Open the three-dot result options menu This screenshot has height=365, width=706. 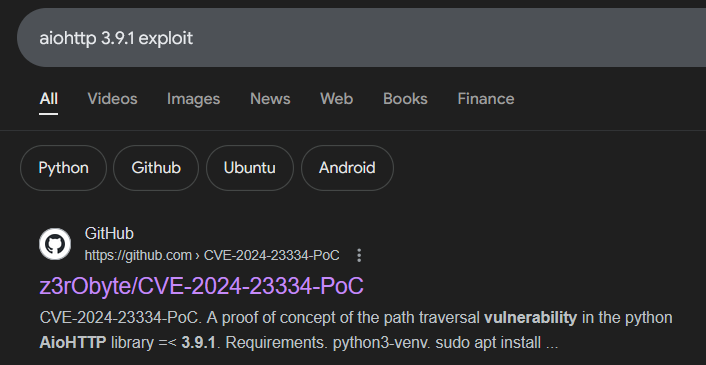click(359, 255)
